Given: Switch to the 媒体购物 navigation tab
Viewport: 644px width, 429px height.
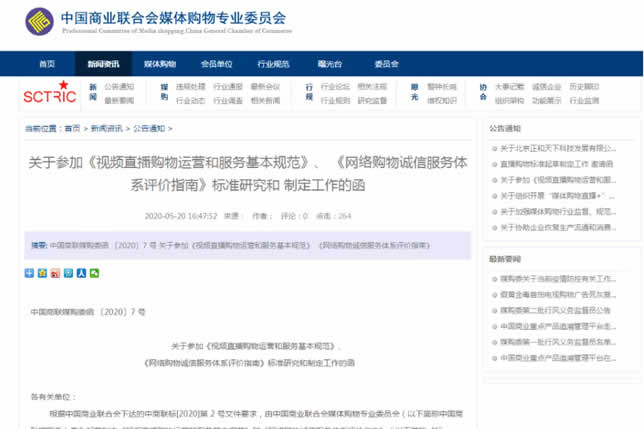Looking at the screenshot, I should coord(160,63).
